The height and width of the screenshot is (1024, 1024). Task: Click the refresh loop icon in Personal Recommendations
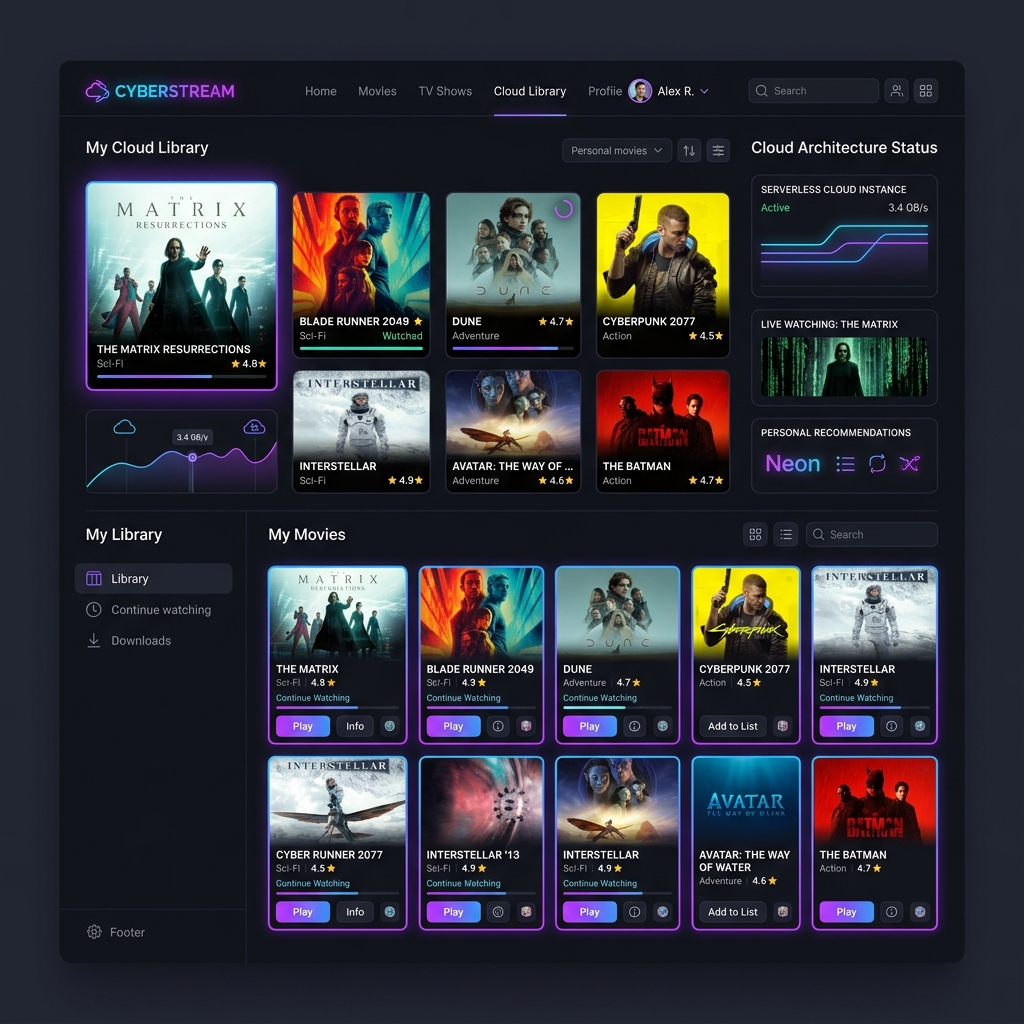(877, 464)
